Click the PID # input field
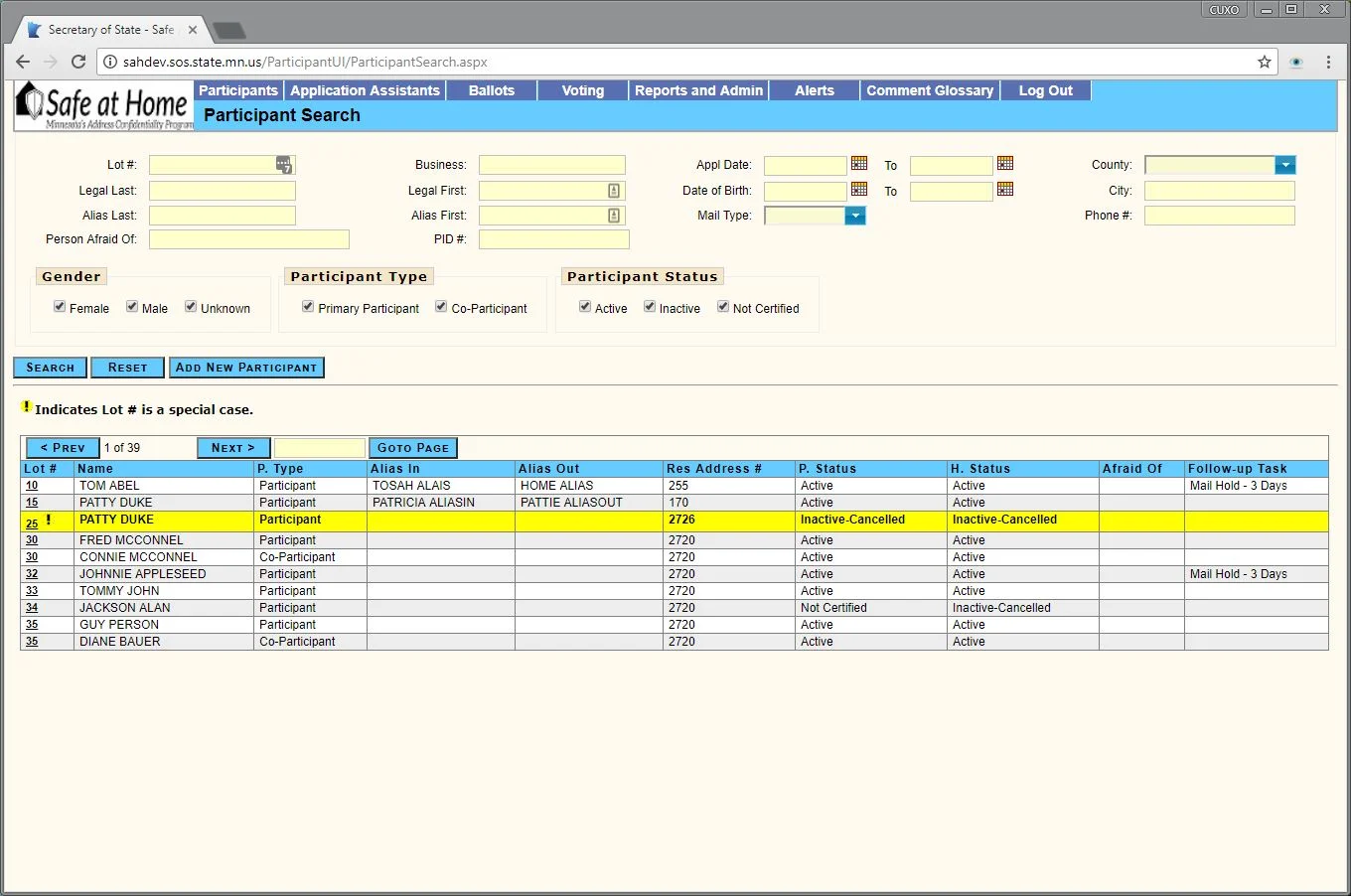This screenshot has width=1351, height=896. pos(554,239)
